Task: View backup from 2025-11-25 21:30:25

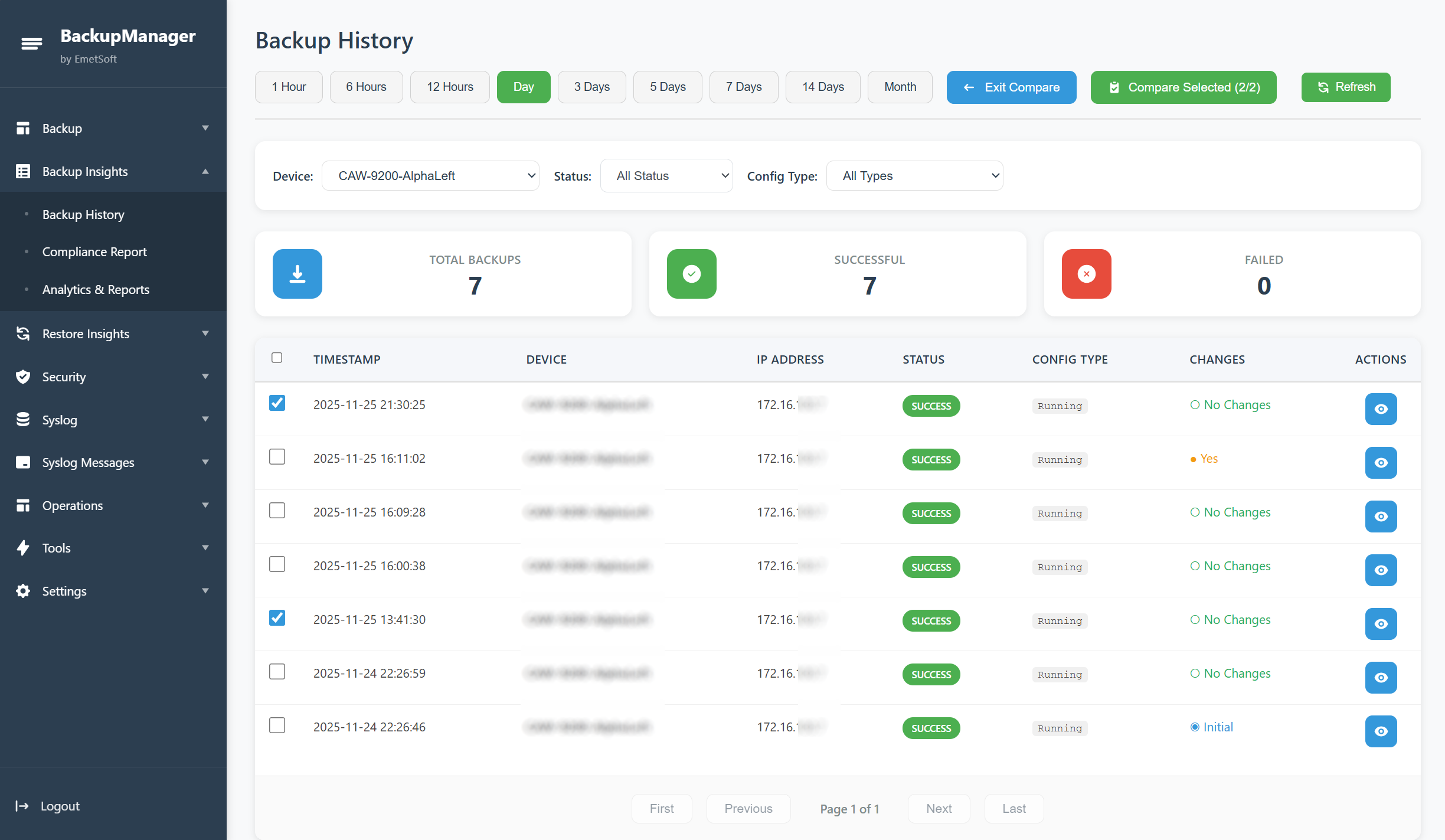Action: pyautogui.click(x=1381, y=409)
